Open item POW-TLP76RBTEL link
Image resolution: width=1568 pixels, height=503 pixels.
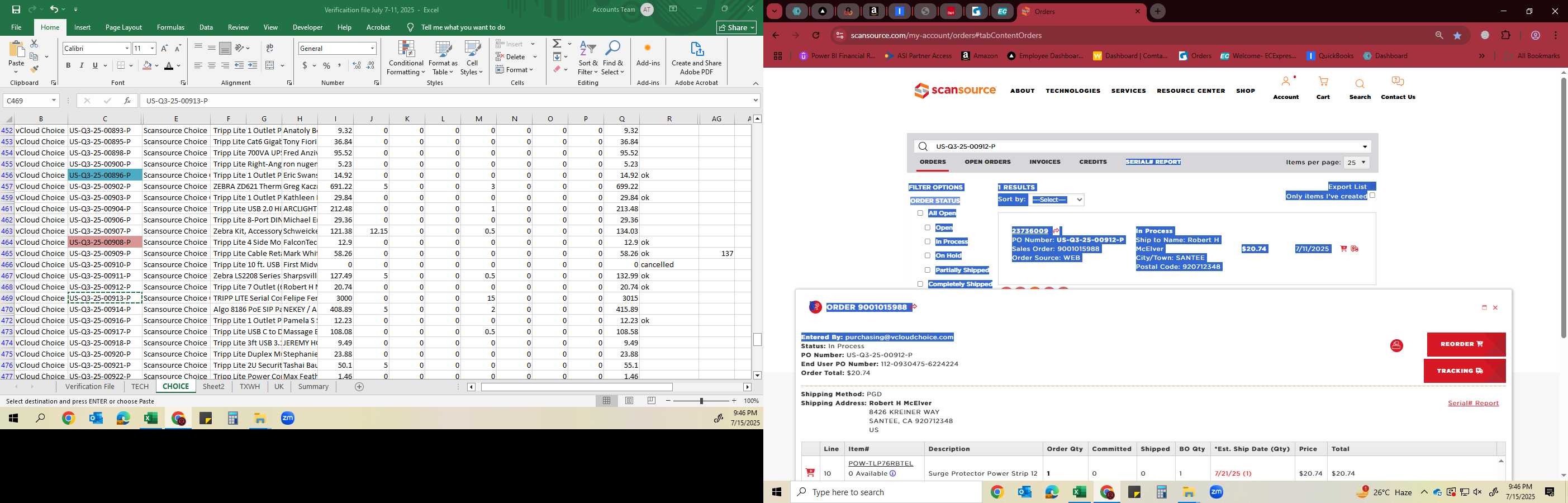880,463
